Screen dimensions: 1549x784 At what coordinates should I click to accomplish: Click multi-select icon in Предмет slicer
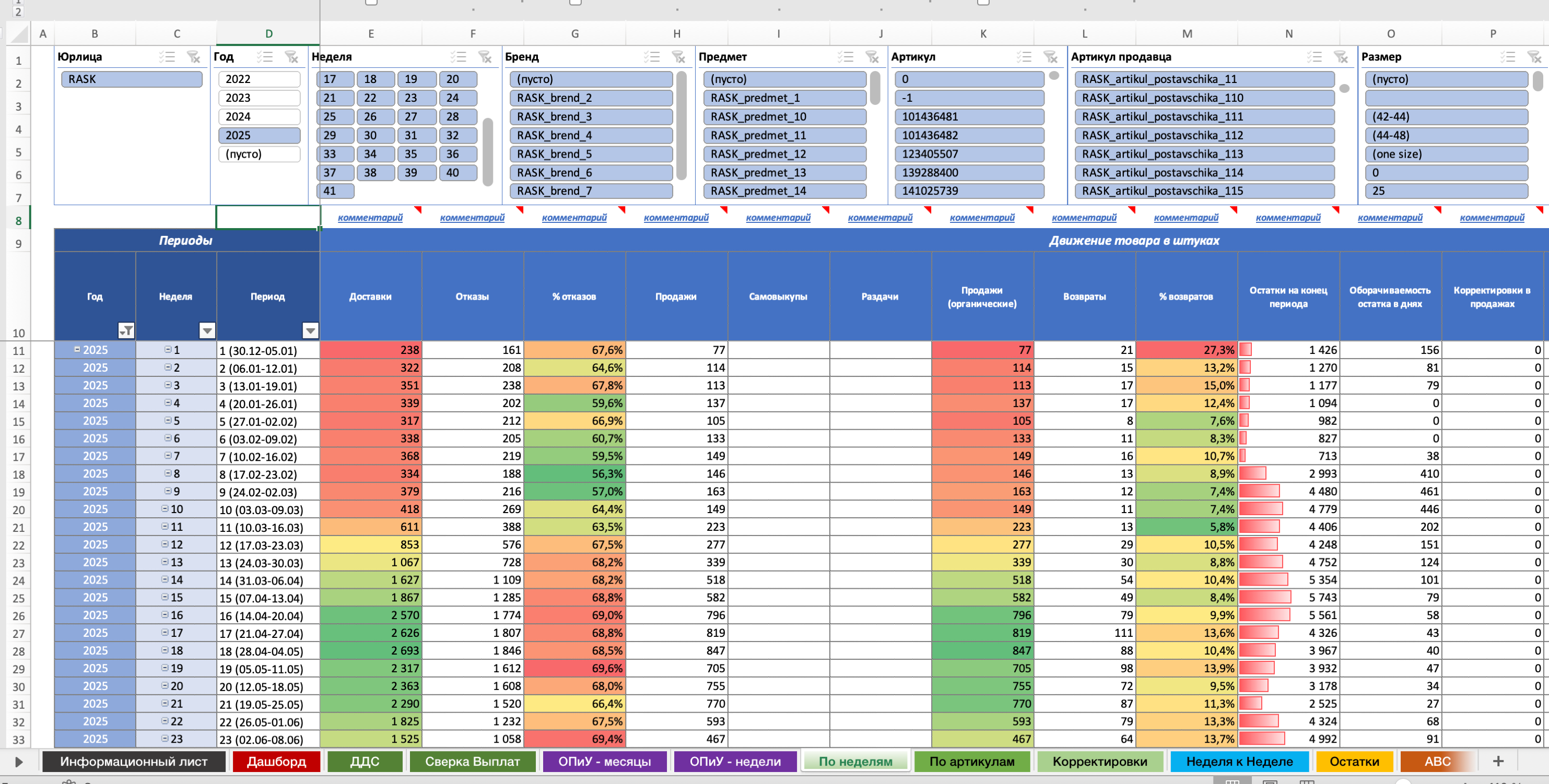(845, 57)
